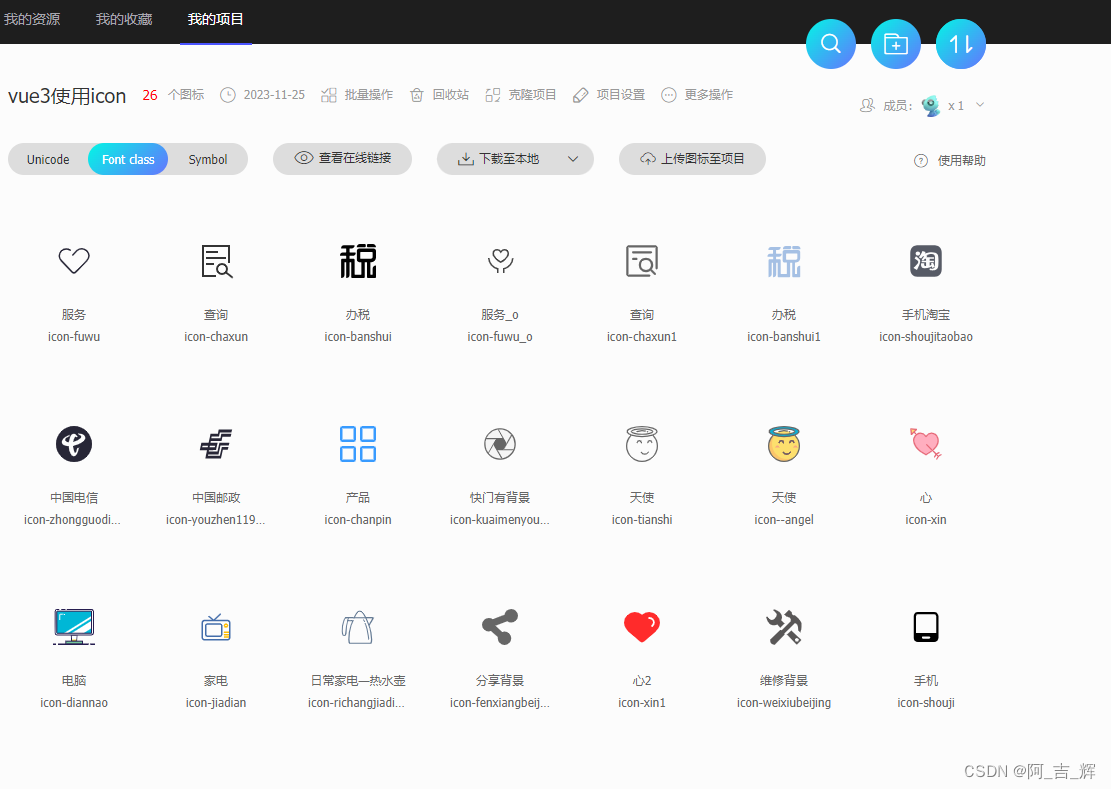Switch to the Unicode tab
The height and width of the screenshot is (789, 1111).
pyautogui.click(x=48, y=159)
